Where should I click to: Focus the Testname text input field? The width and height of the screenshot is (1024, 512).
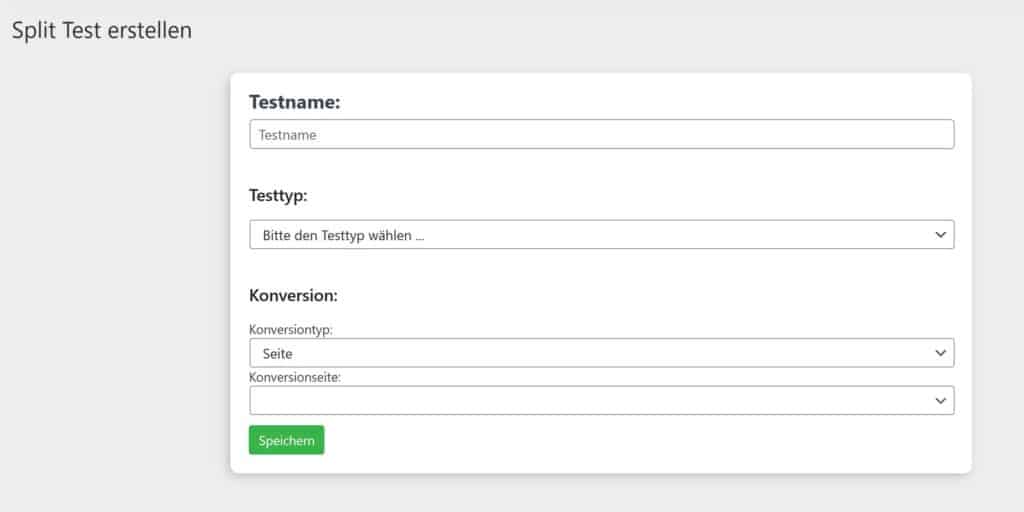[x=601, y=135]
